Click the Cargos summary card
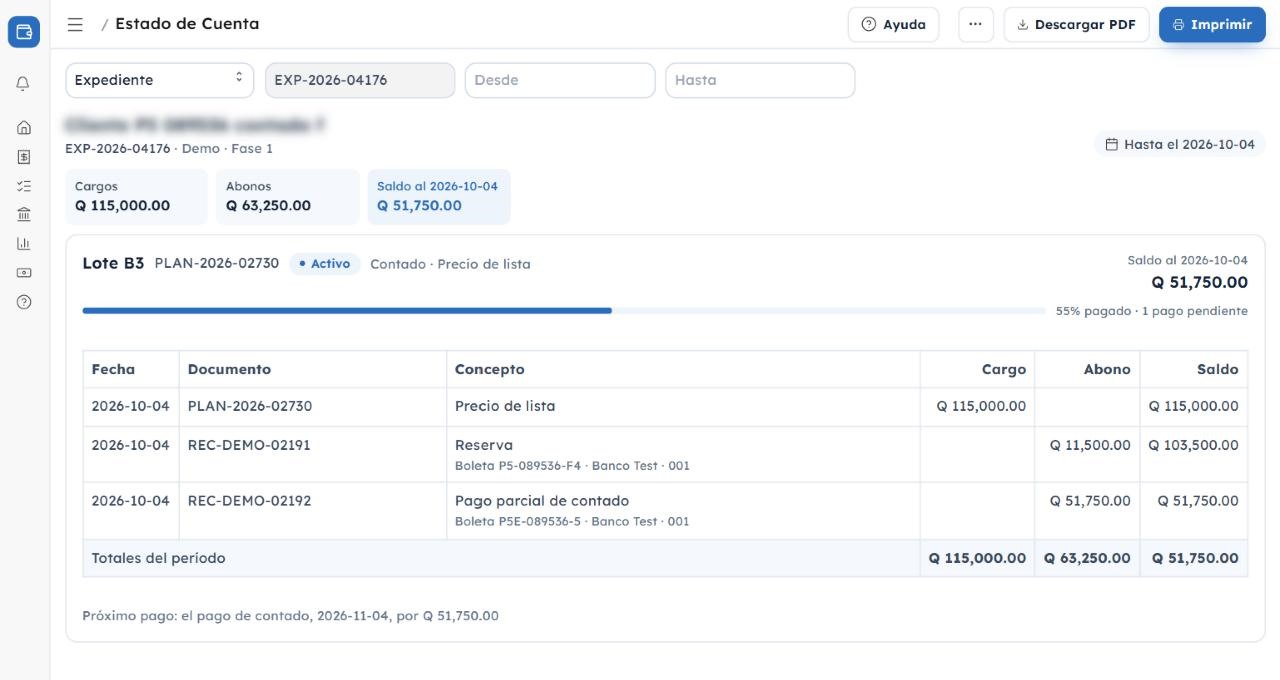 136,196
